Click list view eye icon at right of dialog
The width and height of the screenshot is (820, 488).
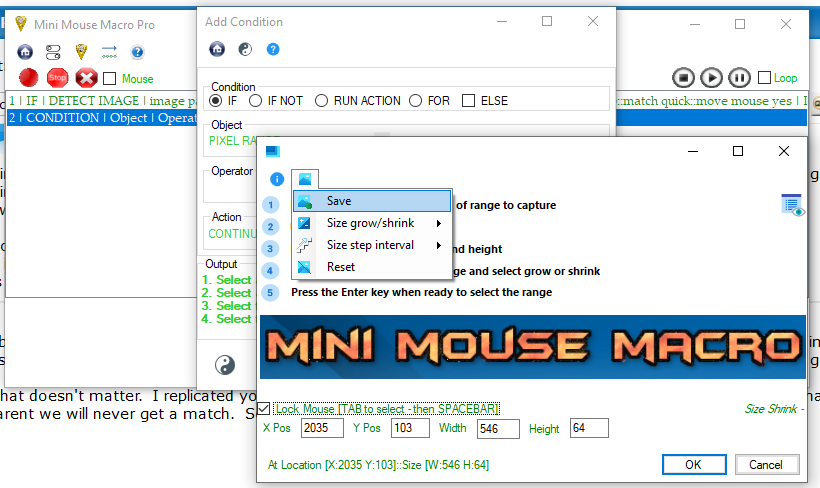[x=792, y=205]
